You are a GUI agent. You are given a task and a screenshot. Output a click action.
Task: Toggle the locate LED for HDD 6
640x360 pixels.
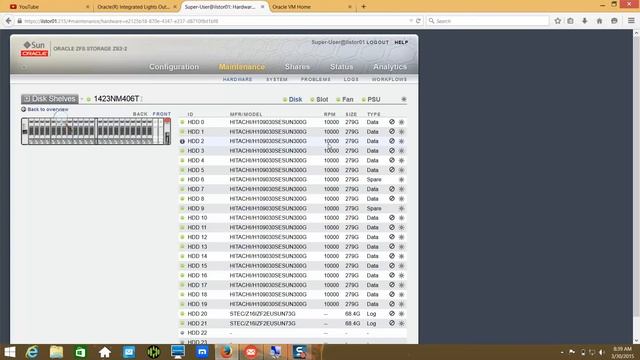[x=401, y=180]
